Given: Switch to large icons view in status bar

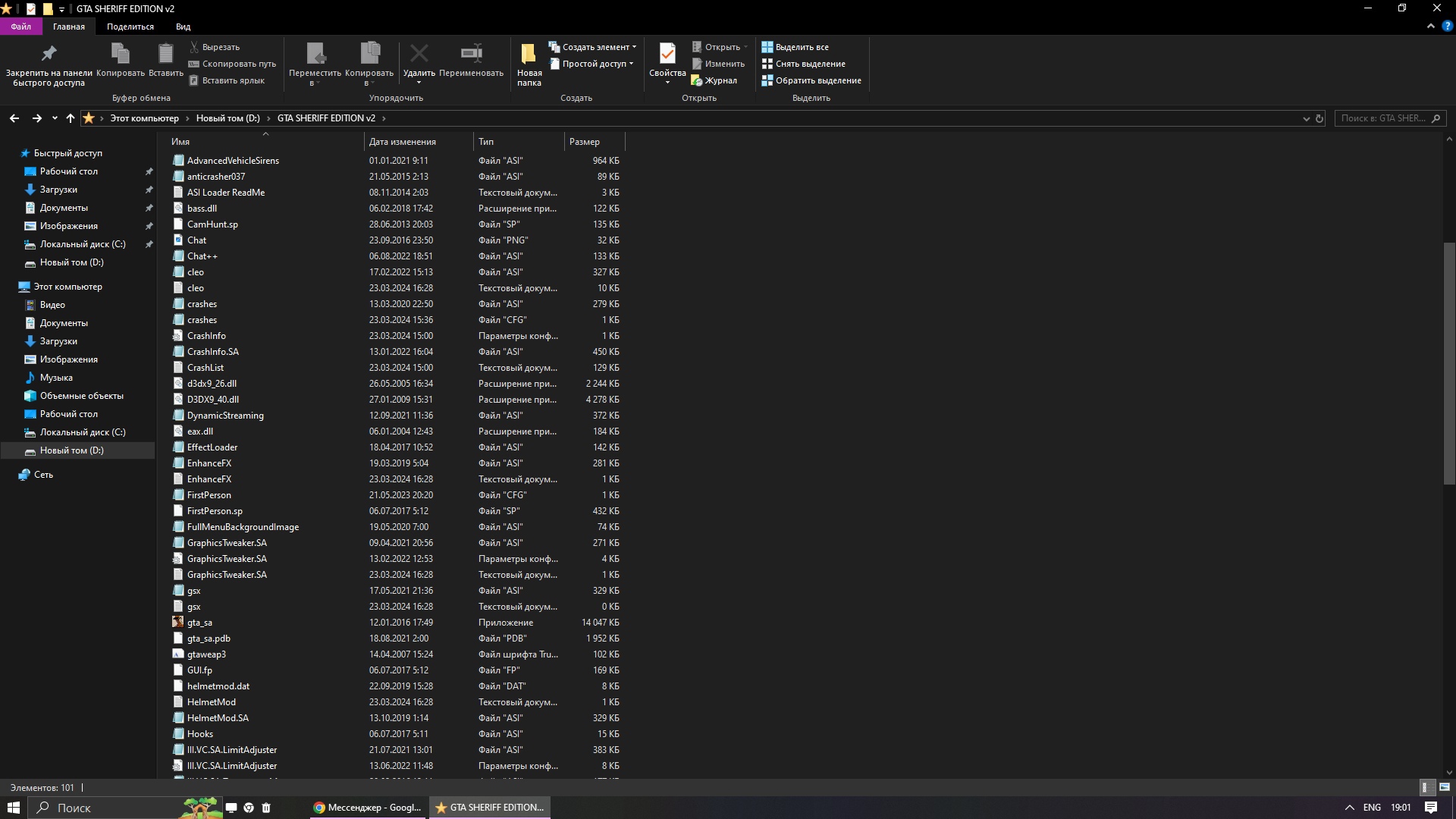Looking at the screenshot, I should tap(1444, 787).
